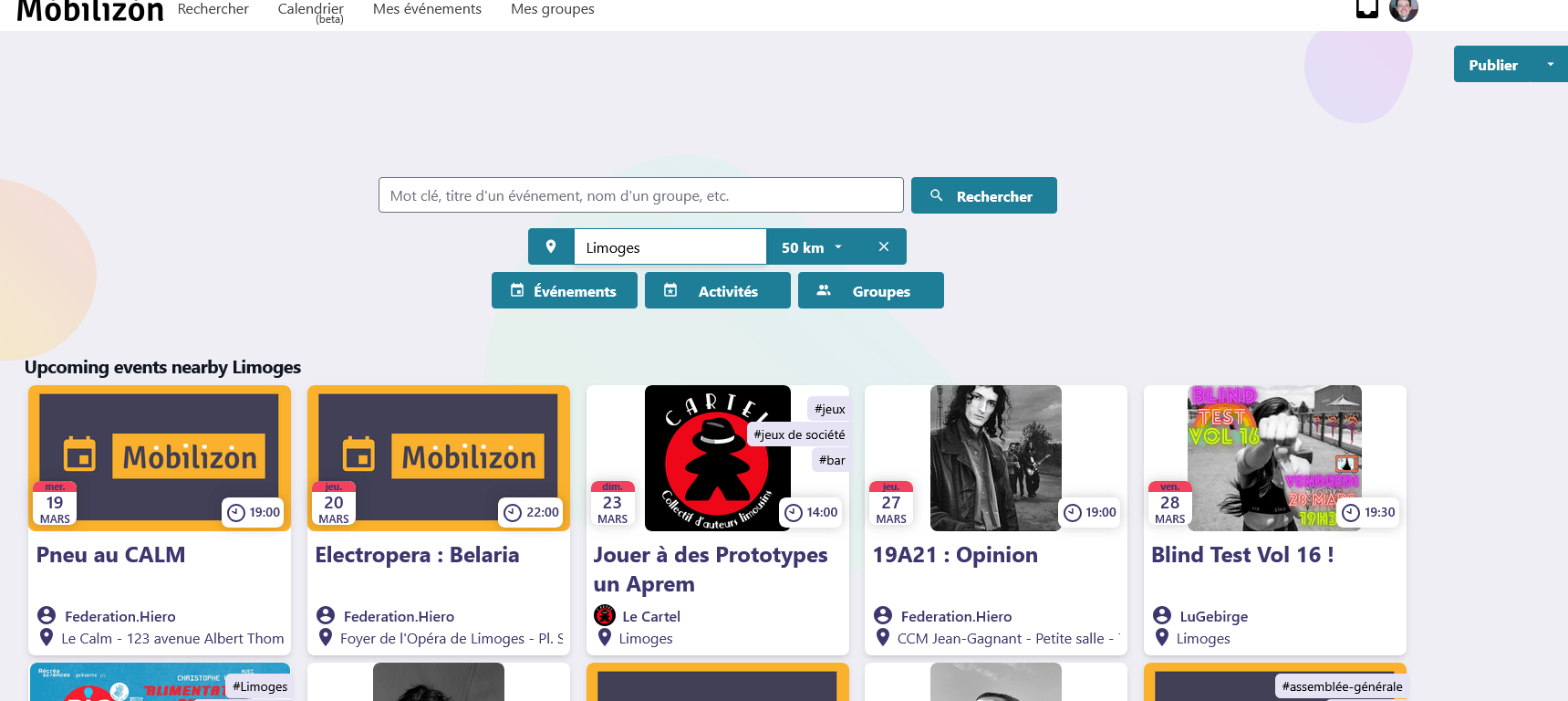Image resolution: width=1568 pixels, height=701 pixels.
Task: Open Pneu au CALM event title
Action: point(110,555)
